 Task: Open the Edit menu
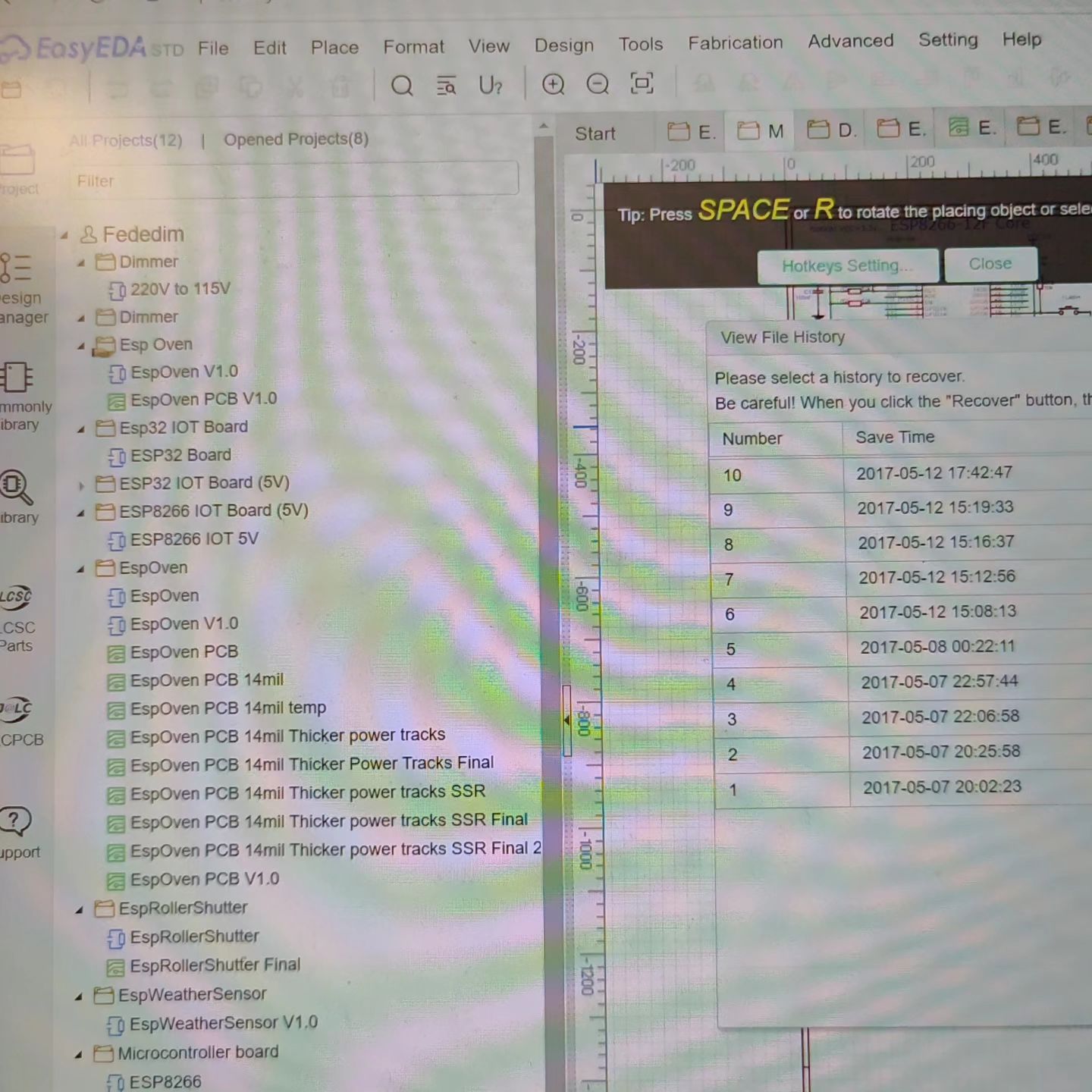(x=270, y=48)
